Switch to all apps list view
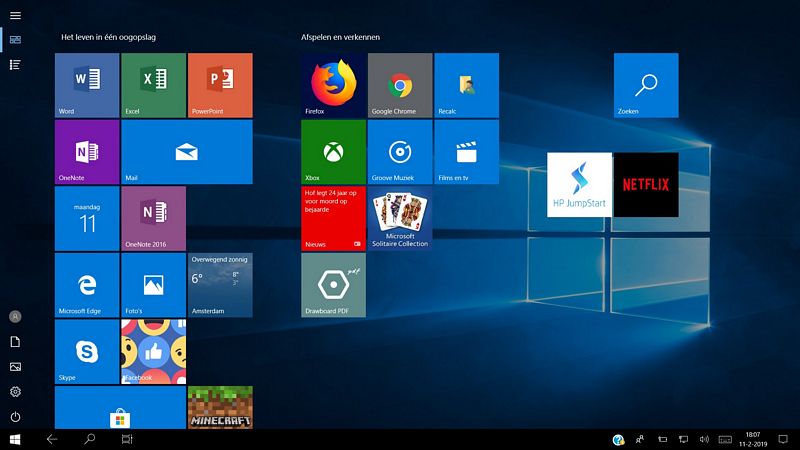The height and width of the screenshot is (450, 800). click(15, 65)
